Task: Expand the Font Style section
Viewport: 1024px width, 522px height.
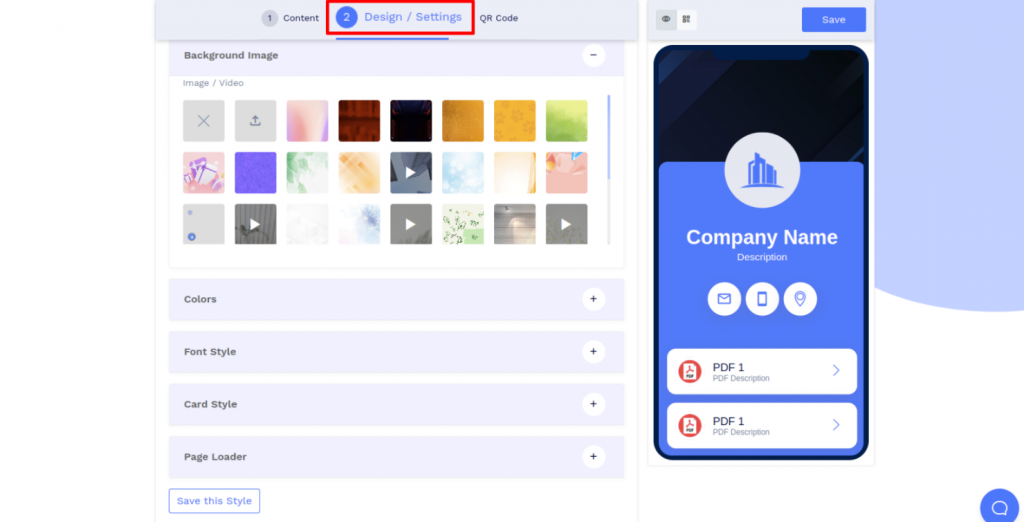Action: coord(593,352)
